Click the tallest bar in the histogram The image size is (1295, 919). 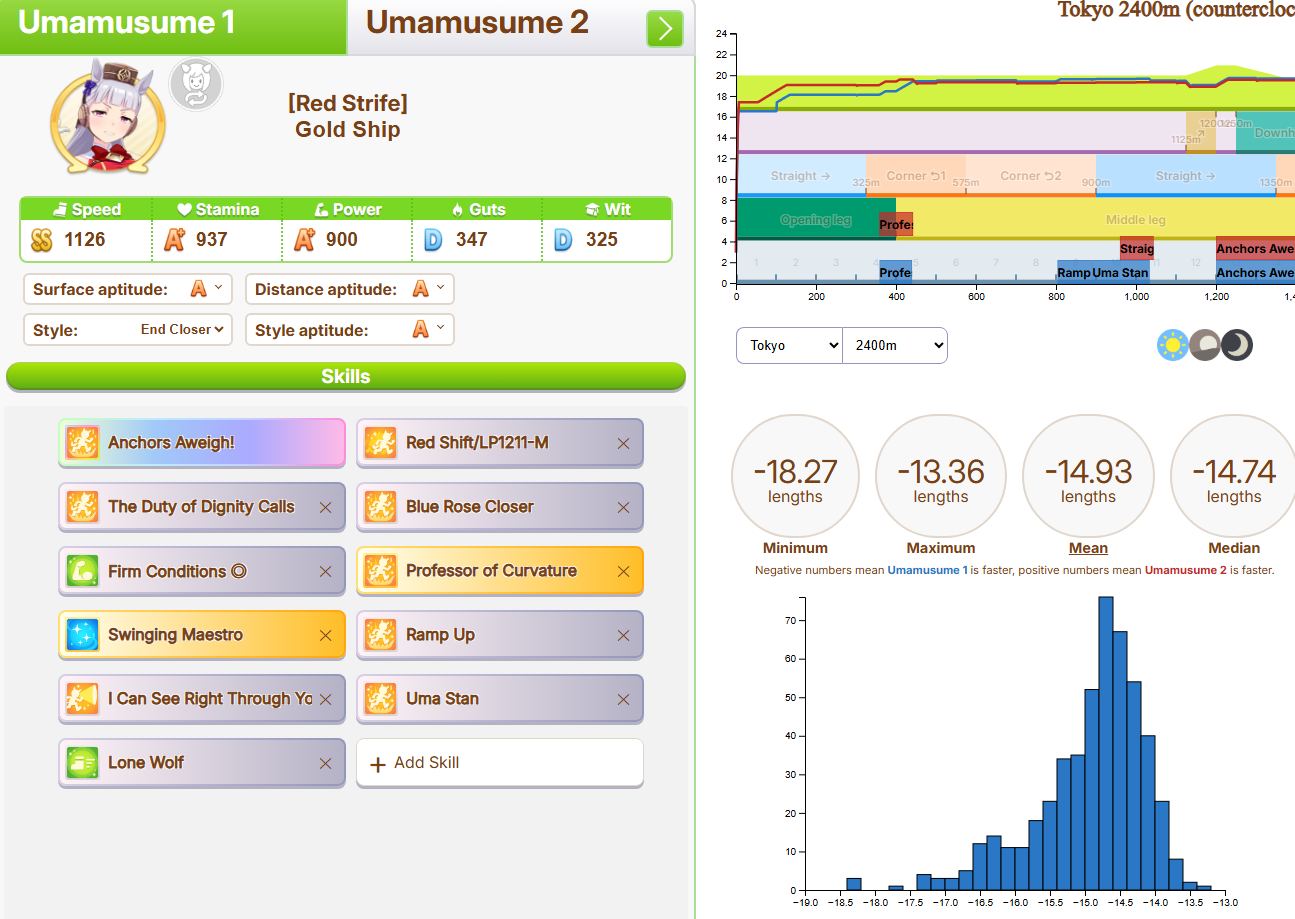coord(1105,743)
